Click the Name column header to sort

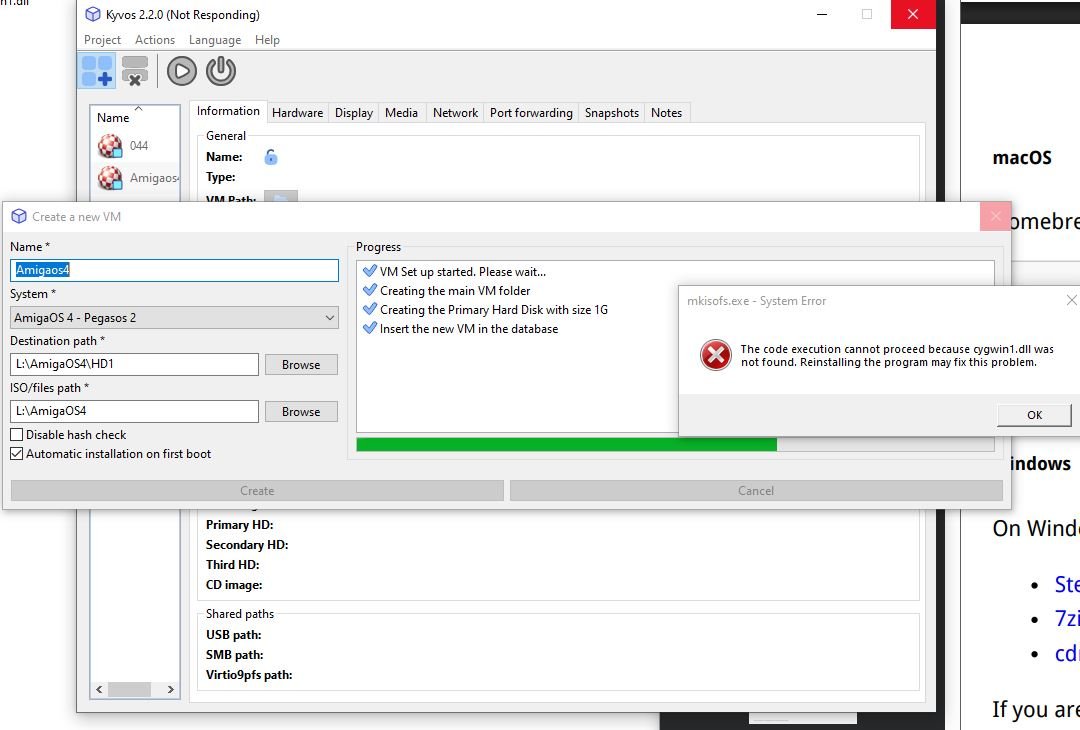[x=135, y=117]
